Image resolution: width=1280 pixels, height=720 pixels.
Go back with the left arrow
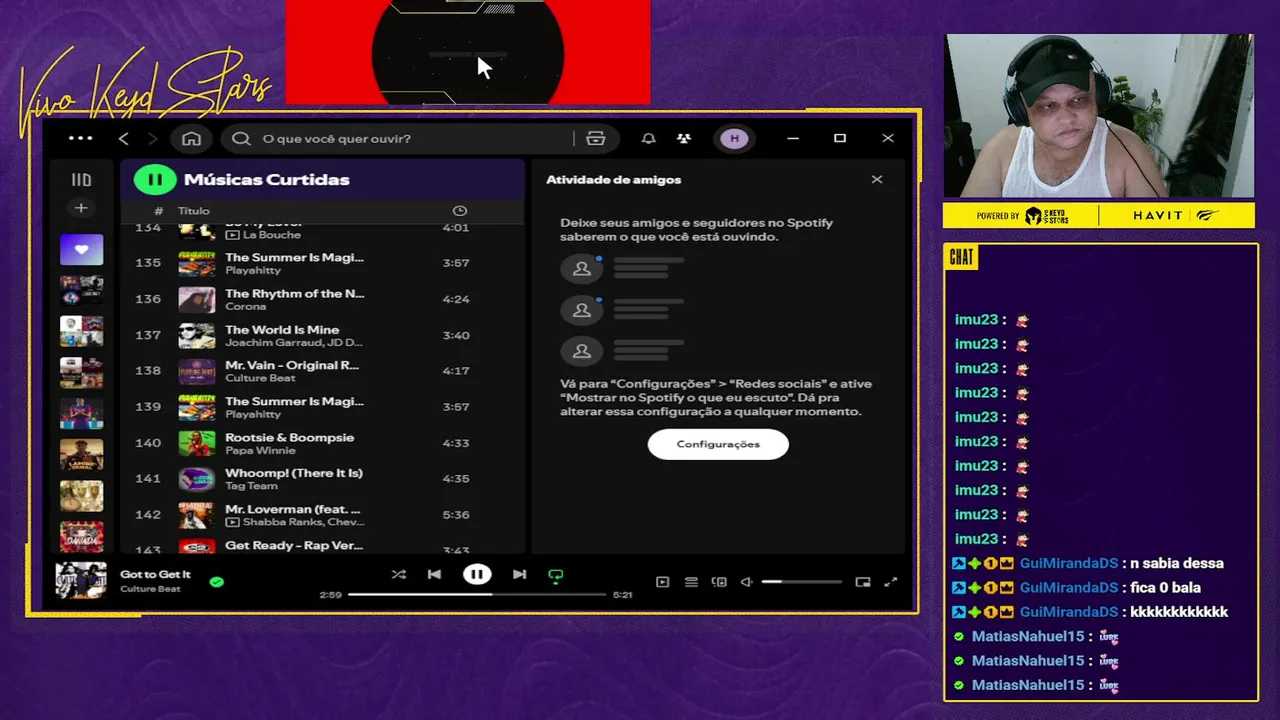pyautogui.click(x=124, y=138)
